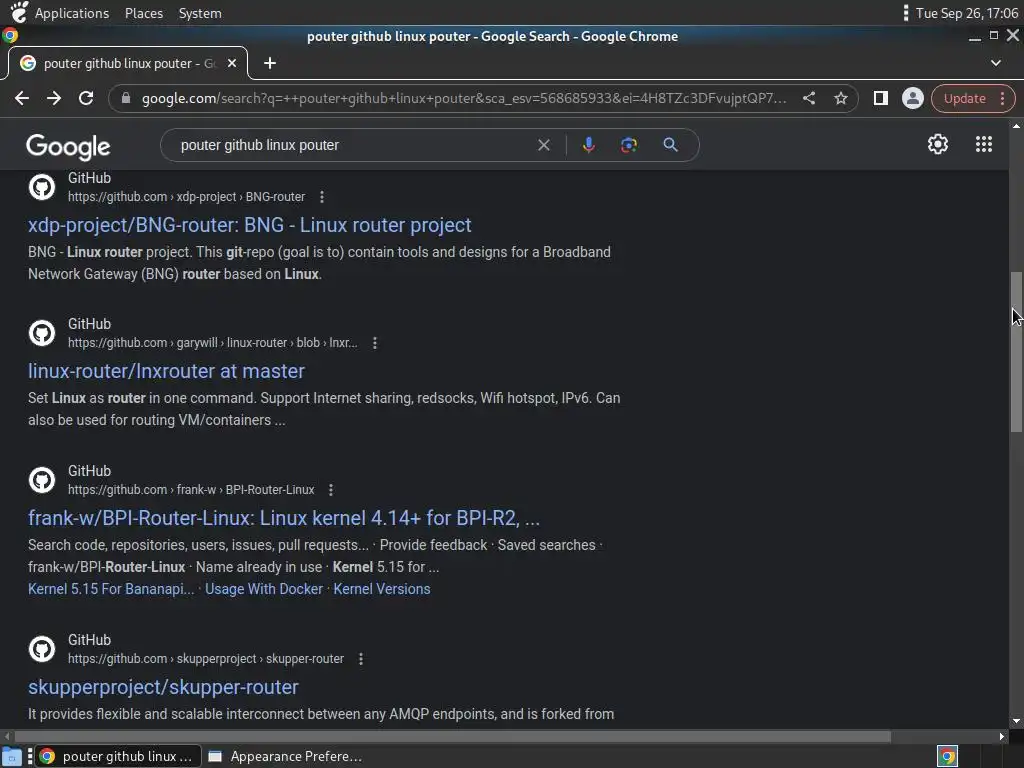Click the github.com › frank-w breadcrumb URL
This screenshot has width=1024, height=768.
[x=191, y=490]
